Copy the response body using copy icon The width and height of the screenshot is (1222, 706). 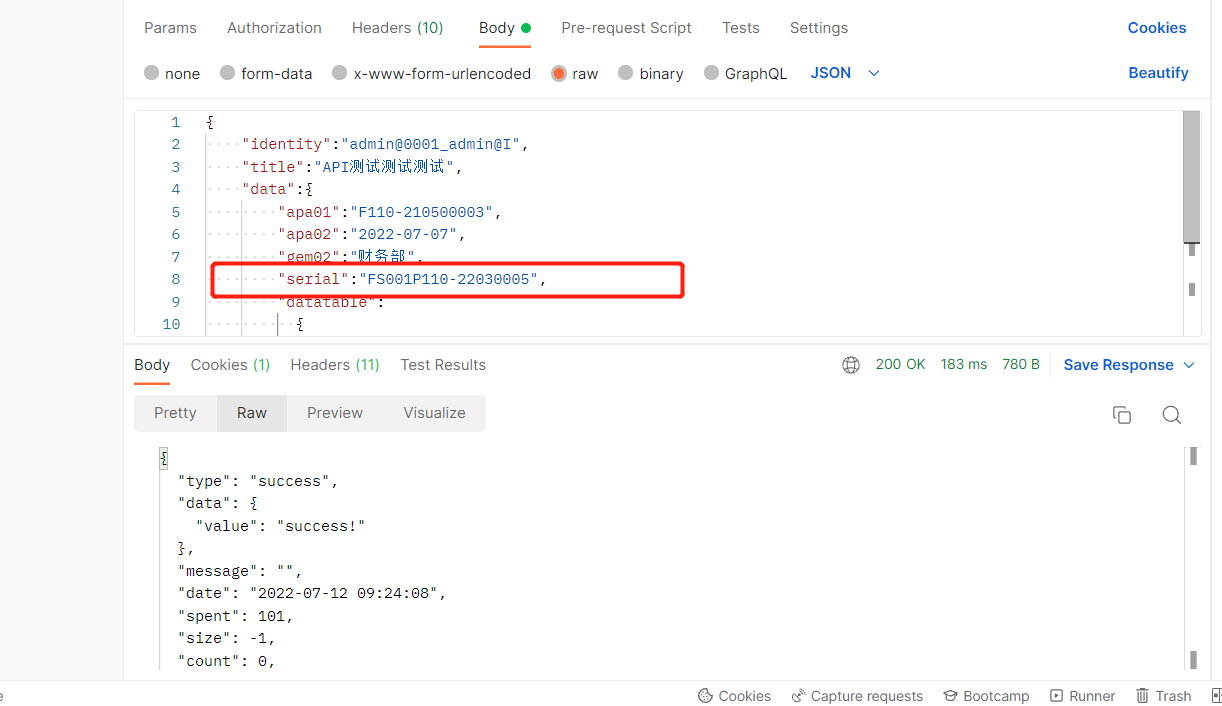tap(1122, 415)
